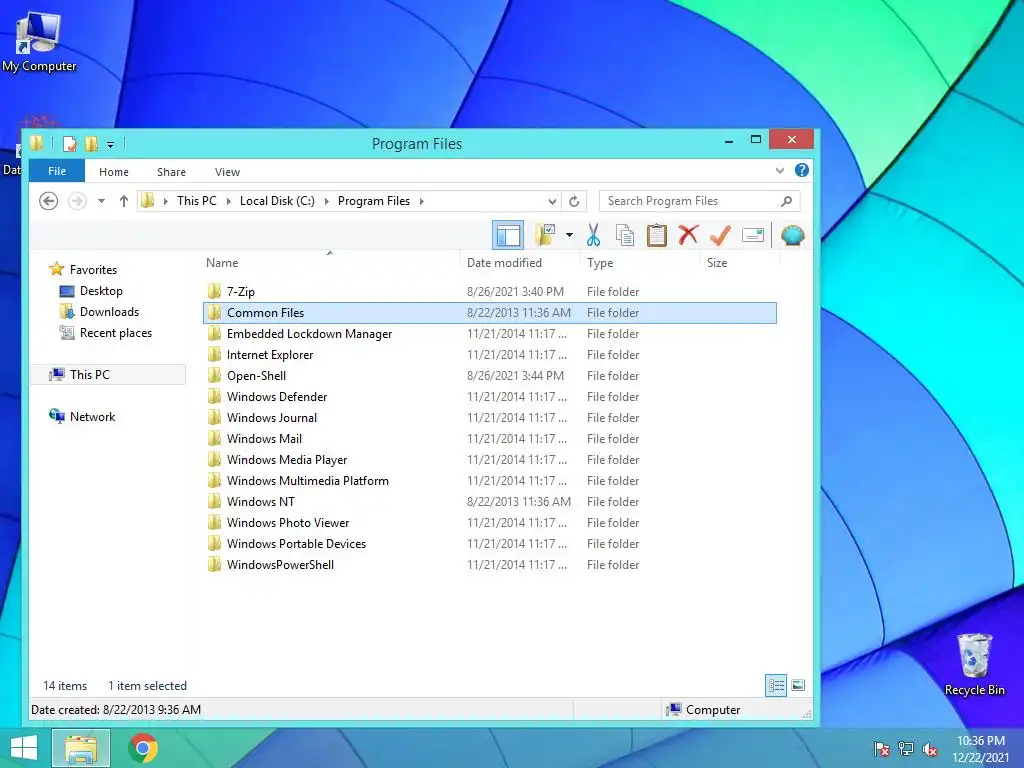This screenshot has height=768, width=1024.
Task: Click the red X Delete icon
Action: [x=688, y=234]
